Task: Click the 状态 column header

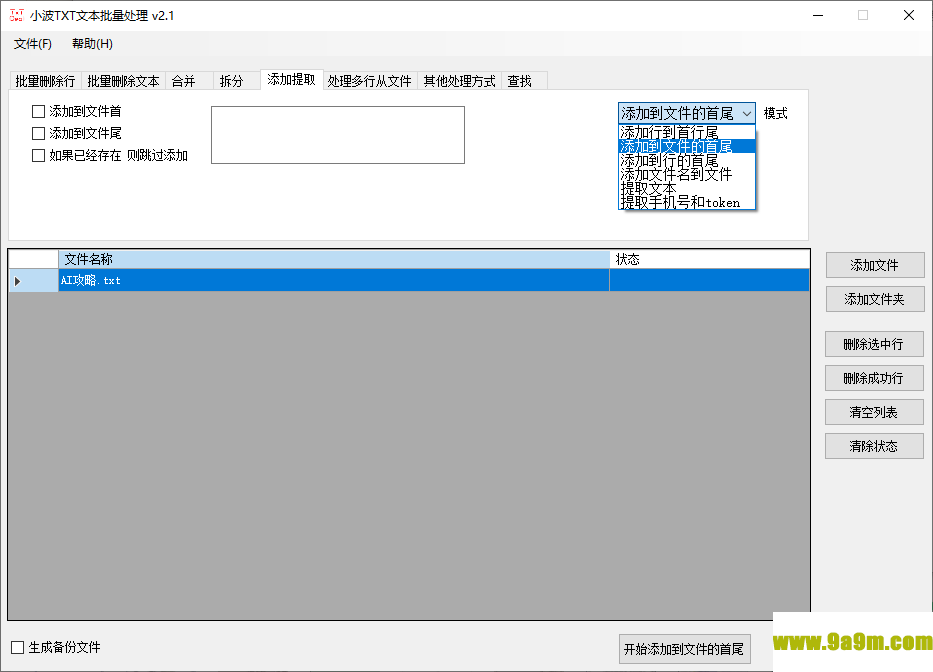Action: coord(709,260)
